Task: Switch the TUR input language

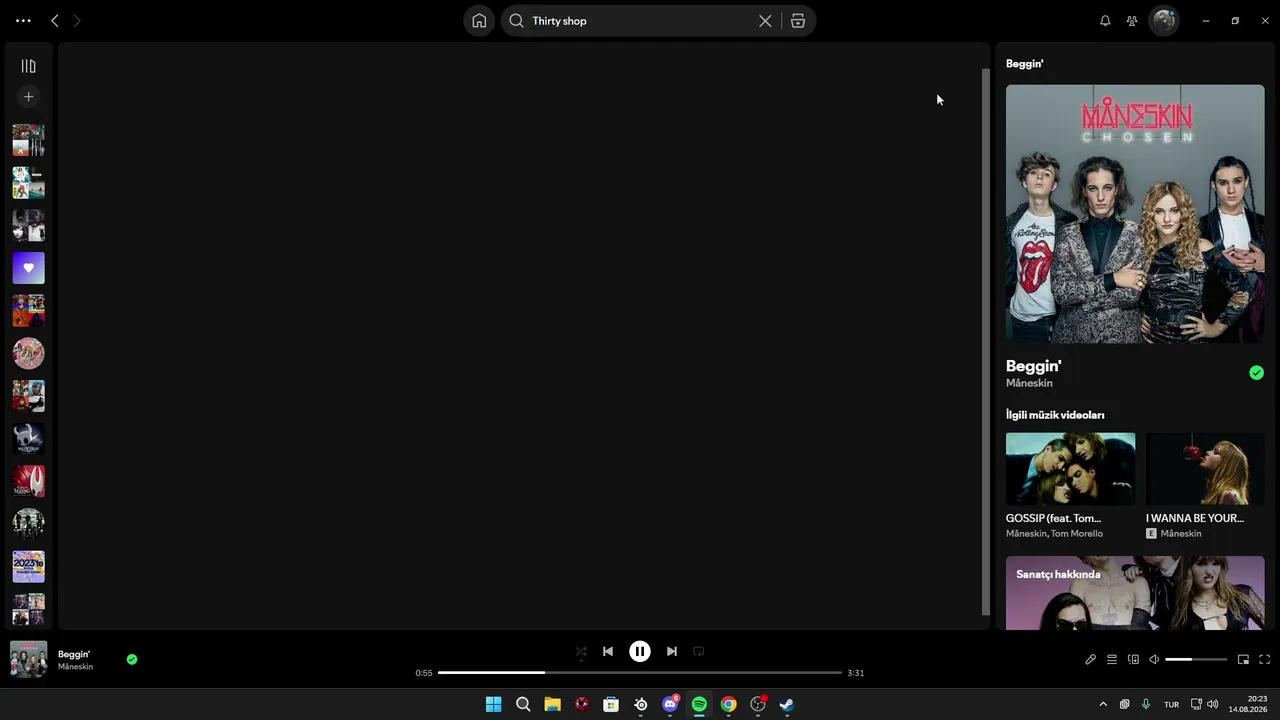Action: pos(1171,704)
